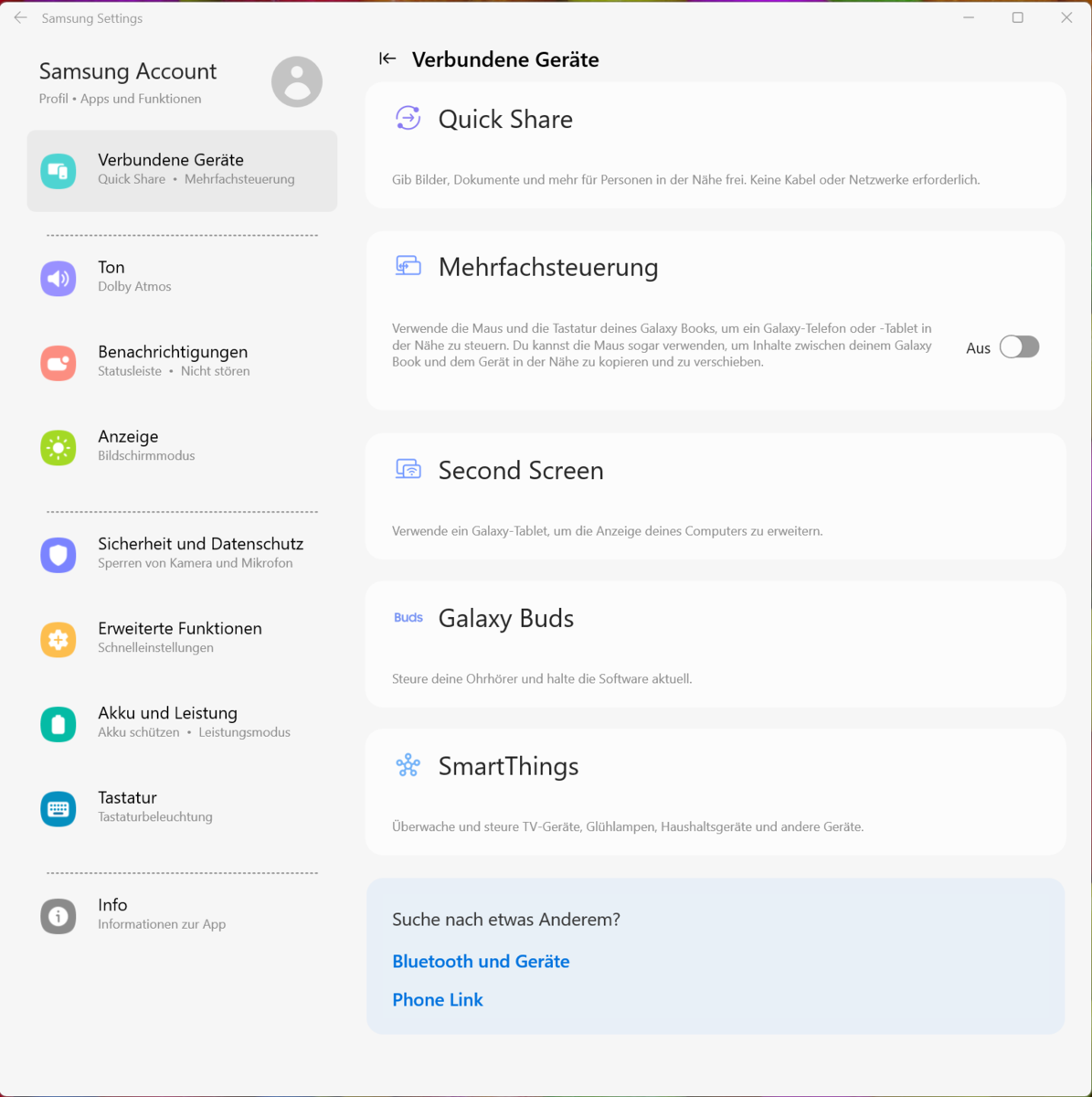Collapse the sidebar using the arrow icon
Viewport: 1092px width, 1097px height.
click(x=387, y=59)
